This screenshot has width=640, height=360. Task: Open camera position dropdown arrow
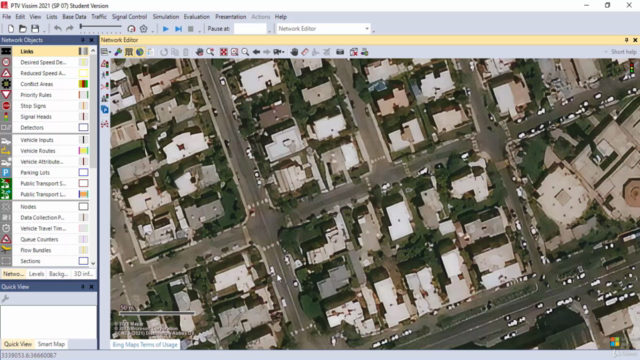click(283, 52)
